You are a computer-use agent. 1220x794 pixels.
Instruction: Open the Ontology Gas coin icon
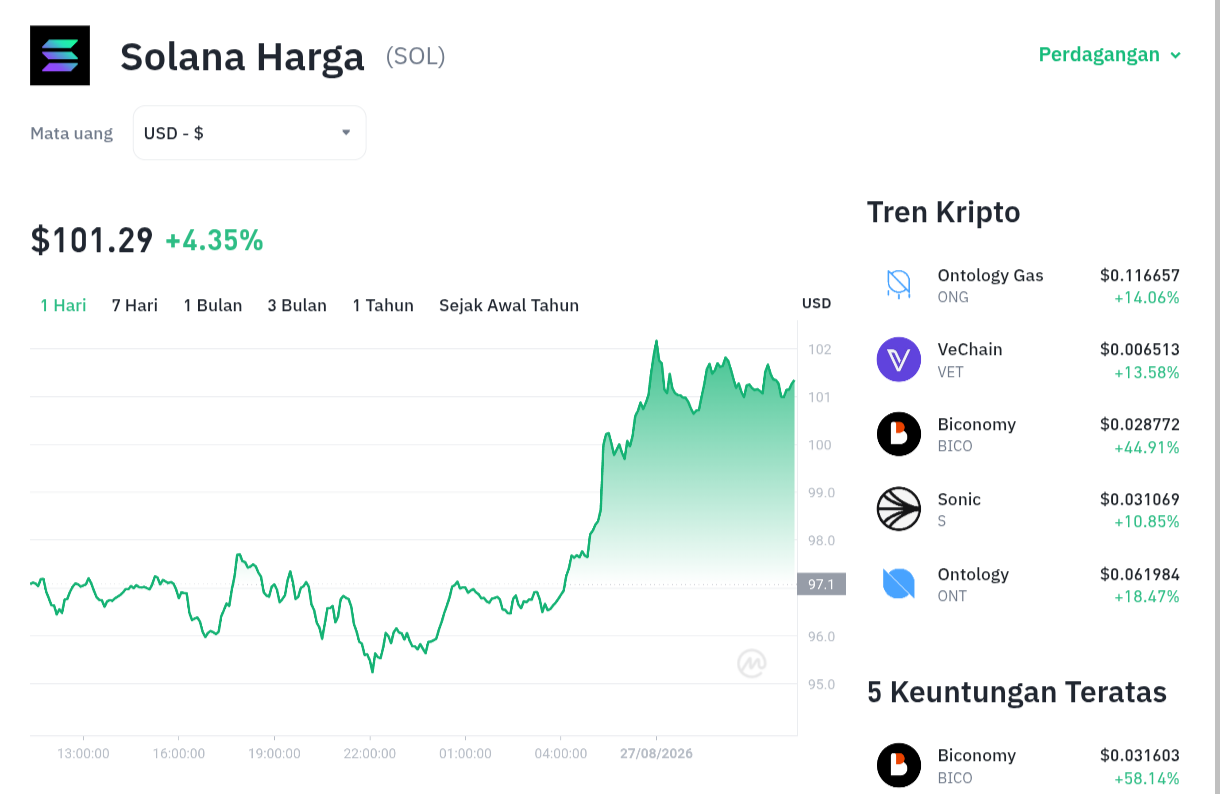(899, 284)
